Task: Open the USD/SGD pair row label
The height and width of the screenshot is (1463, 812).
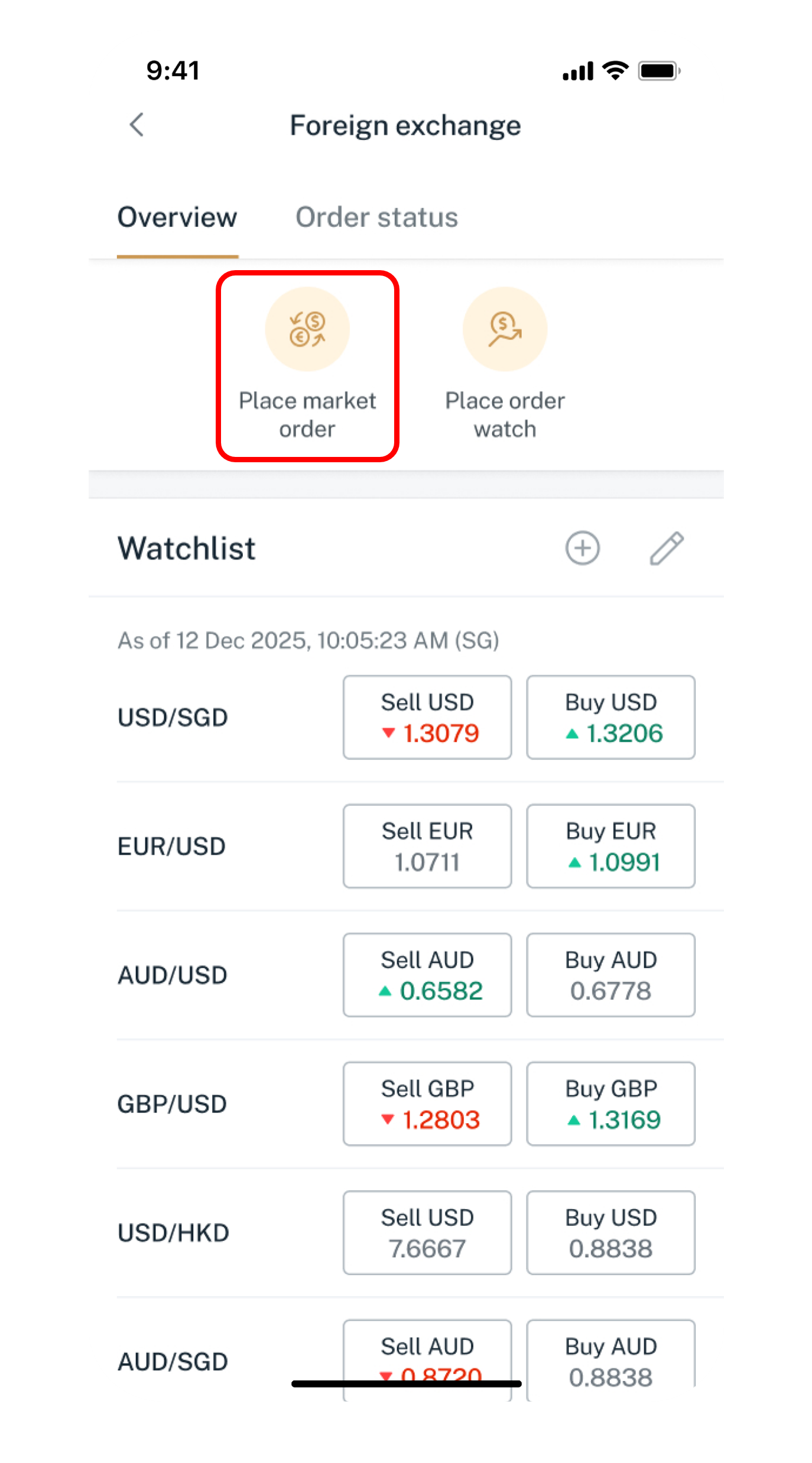Action: point(173,718)
